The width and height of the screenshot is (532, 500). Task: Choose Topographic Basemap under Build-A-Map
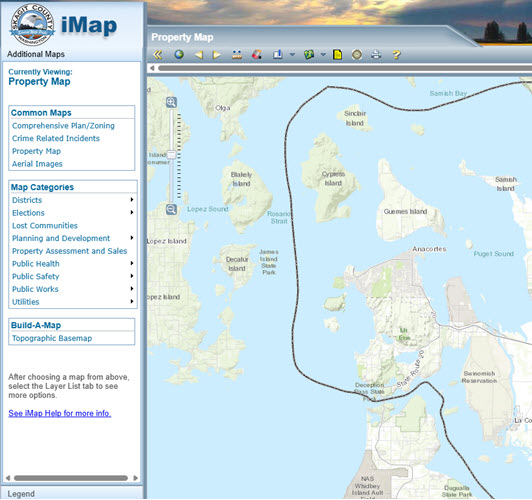click(52, 338)
